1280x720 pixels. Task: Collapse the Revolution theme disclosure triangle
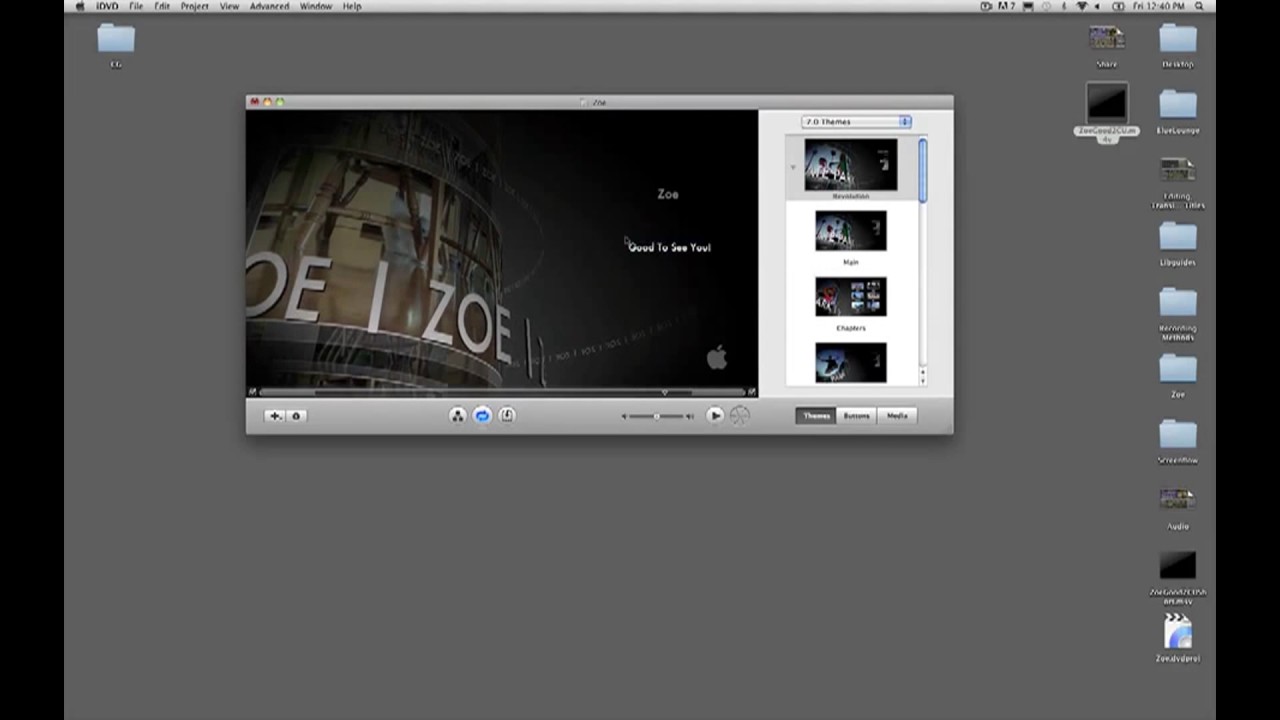click(793, 167)
